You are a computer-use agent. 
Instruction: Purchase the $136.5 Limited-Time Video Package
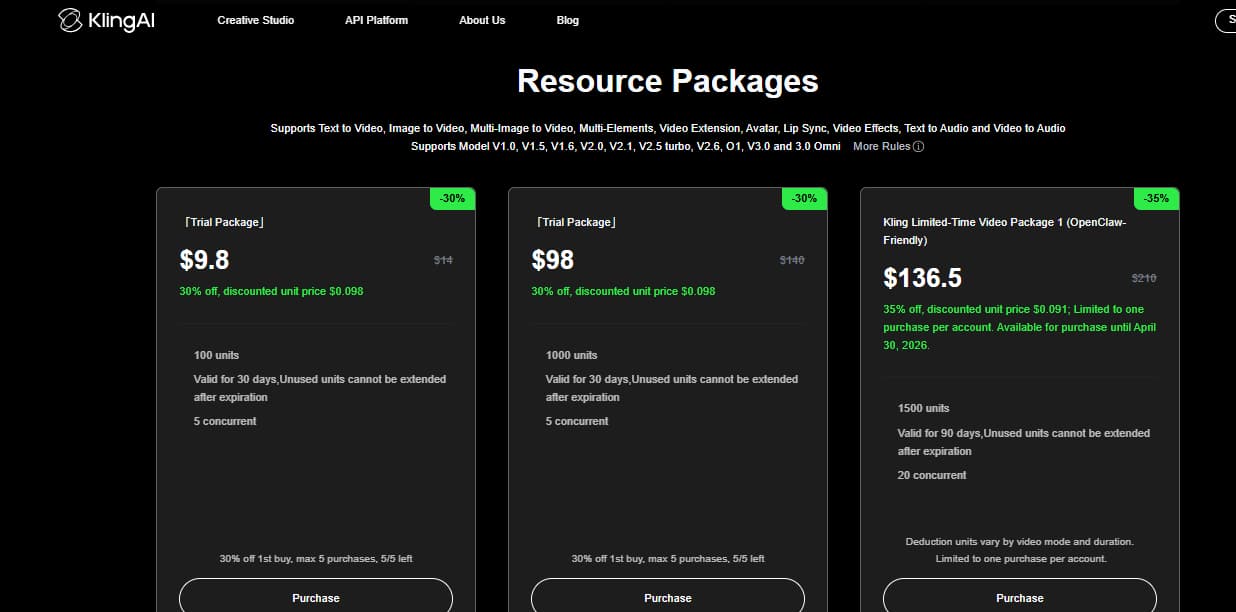click(1020, 597)
